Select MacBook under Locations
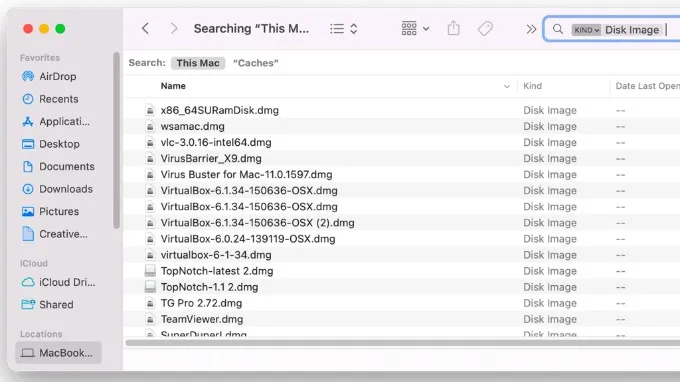Image resolution: width=680 pixels, height=382 pixels. click(x=59, y=353)
